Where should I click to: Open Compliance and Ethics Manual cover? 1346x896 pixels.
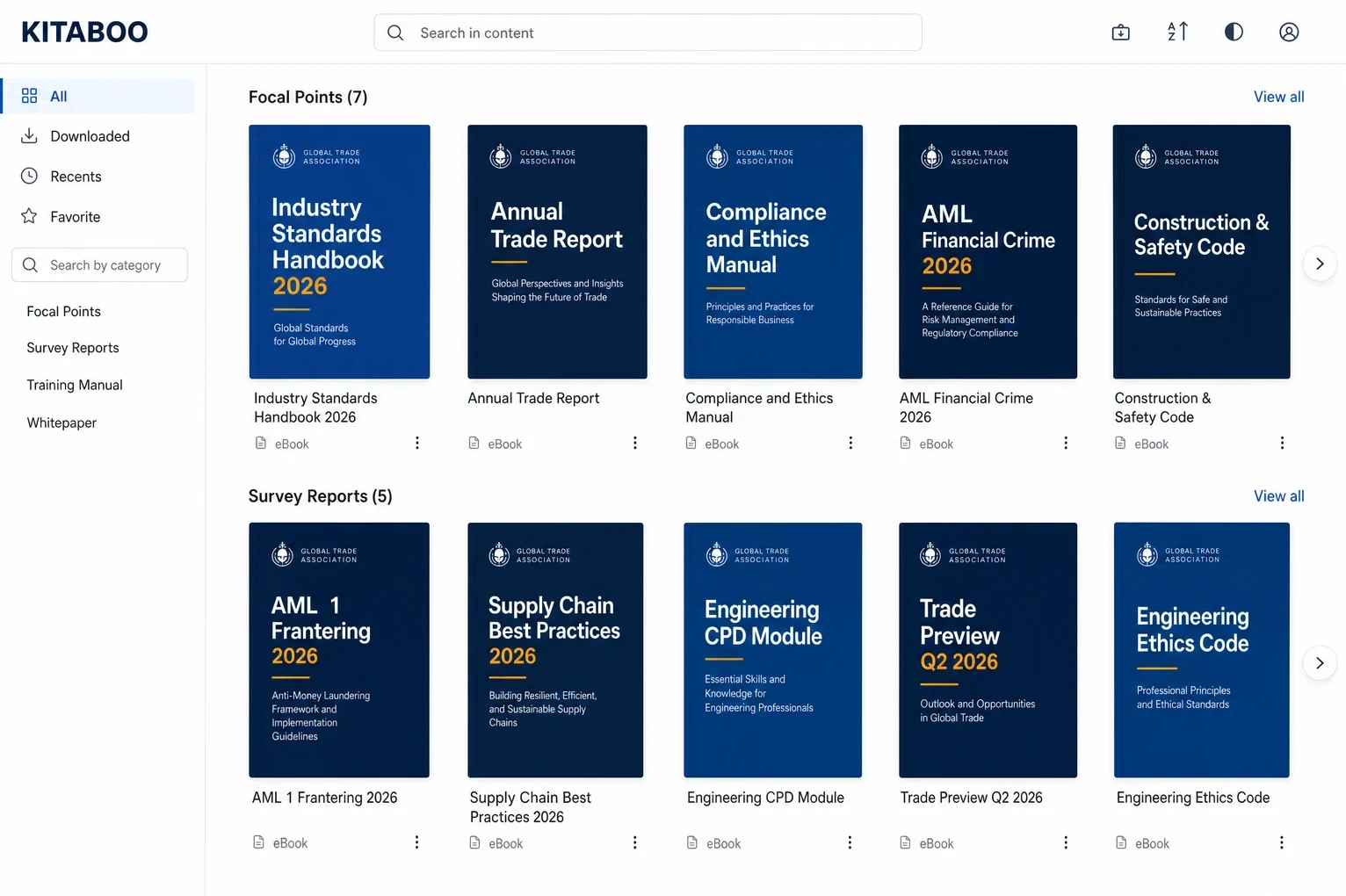click(x=773, y=252)
